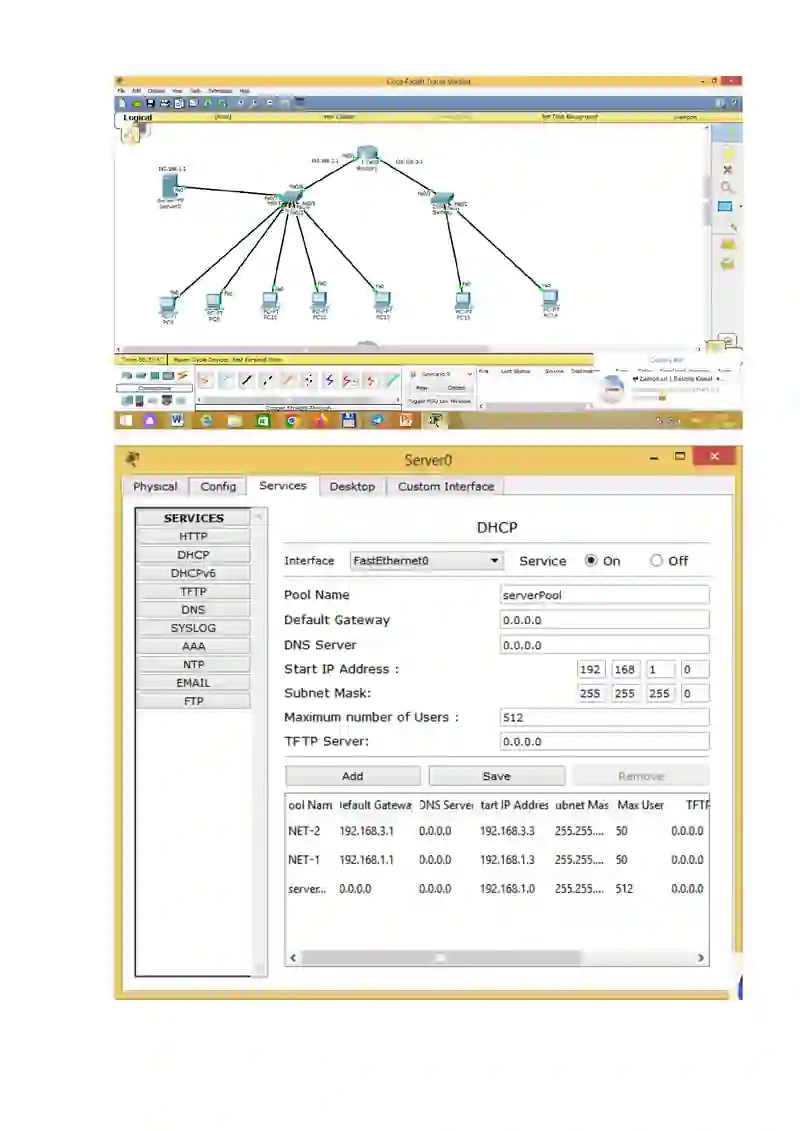Choose the copper cross-over dashed cable

(x=268, y=380)
